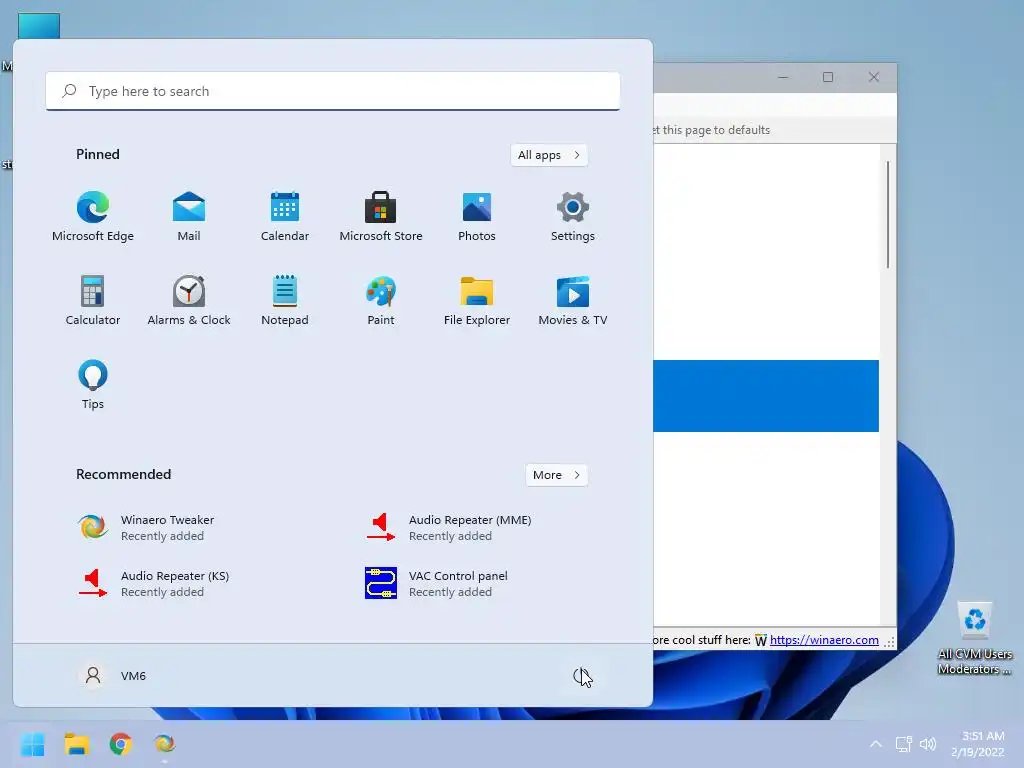Open the clock and date flyout
Screen dimensions: 1024x768
pos(979,744)
